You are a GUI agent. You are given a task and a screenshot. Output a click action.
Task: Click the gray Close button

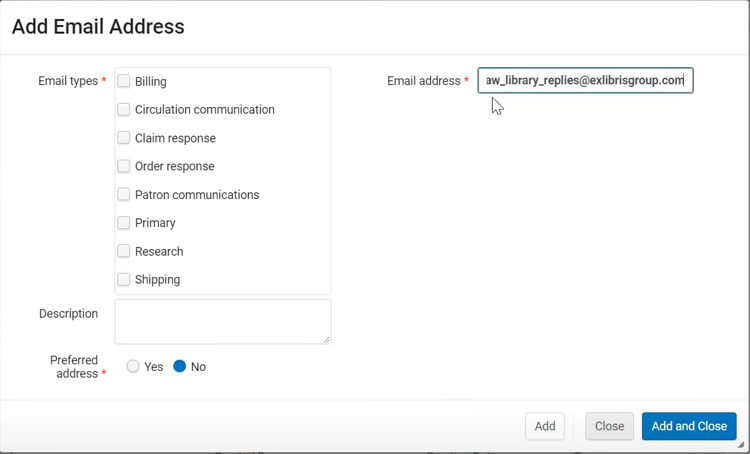609,426
